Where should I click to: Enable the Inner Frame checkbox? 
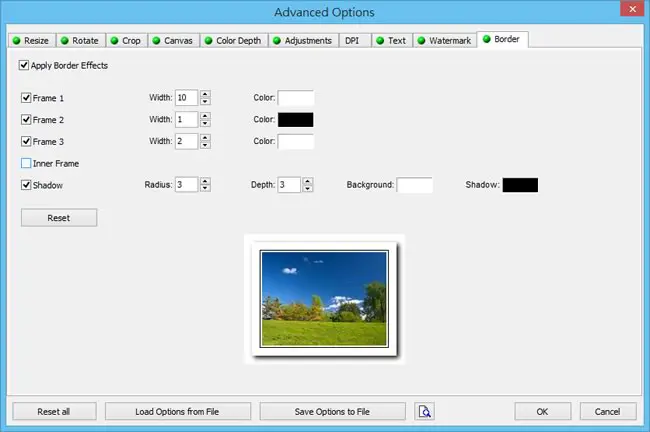(x=26, y=163)
